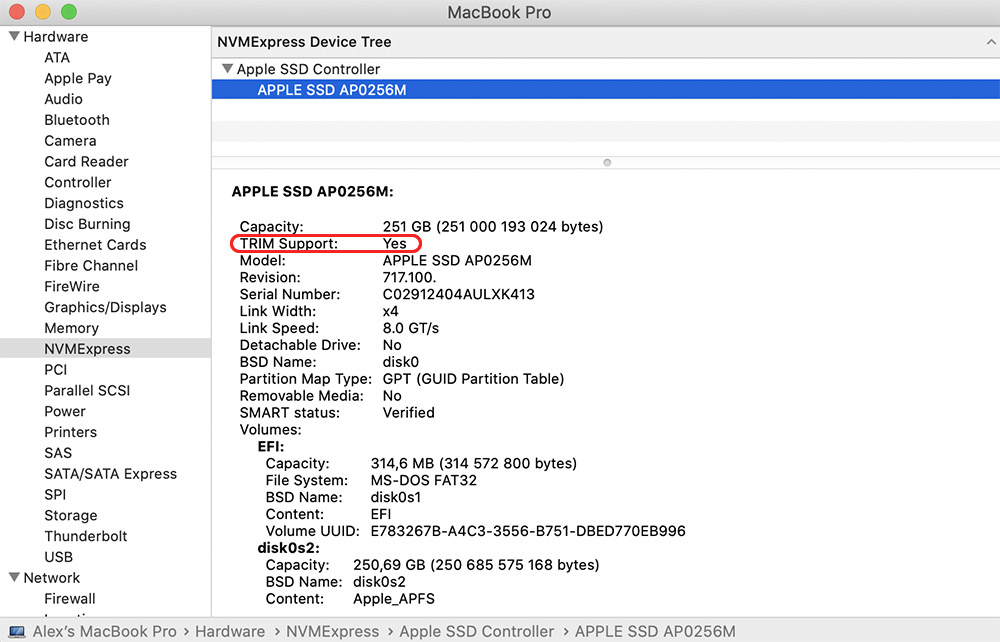Viewport: 1000px width, 642px height.
Task: Select ATA in the sidebar
Action: pyautogui.click(x=57, y=57)
